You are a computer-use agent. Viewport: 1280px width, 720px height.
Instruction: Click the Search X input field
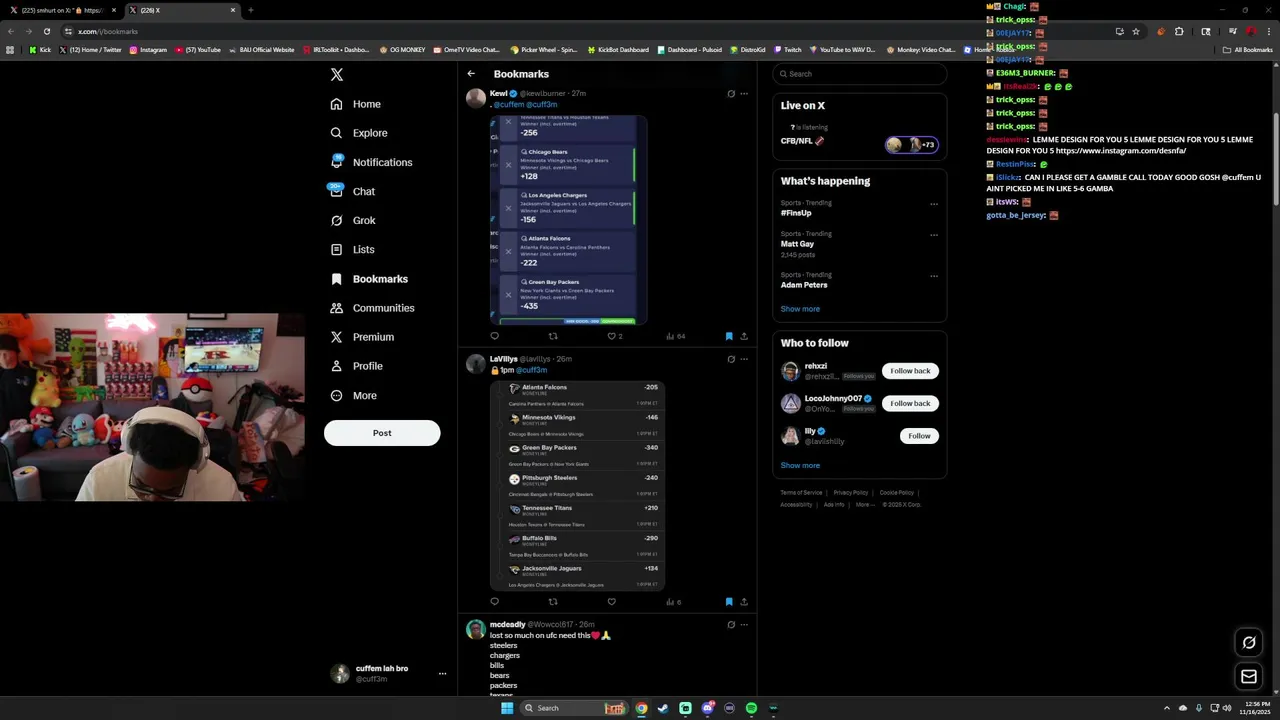[x=859, y=74]
